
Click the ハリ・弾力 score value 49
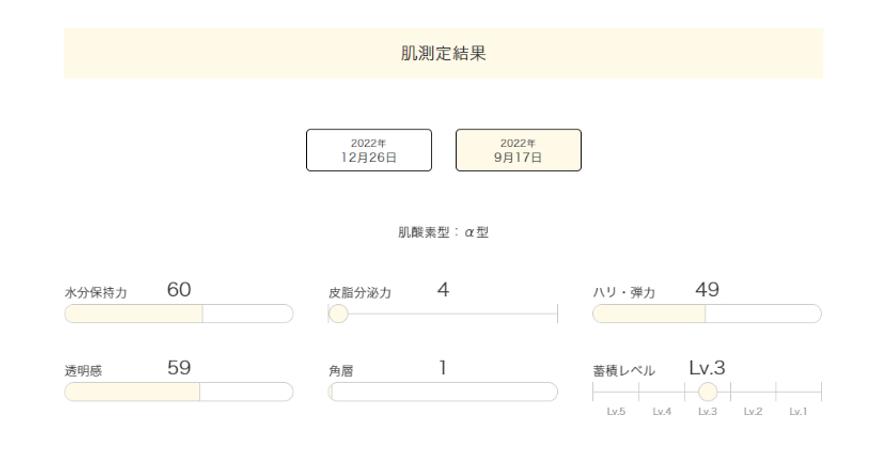(x=707, y=290)
